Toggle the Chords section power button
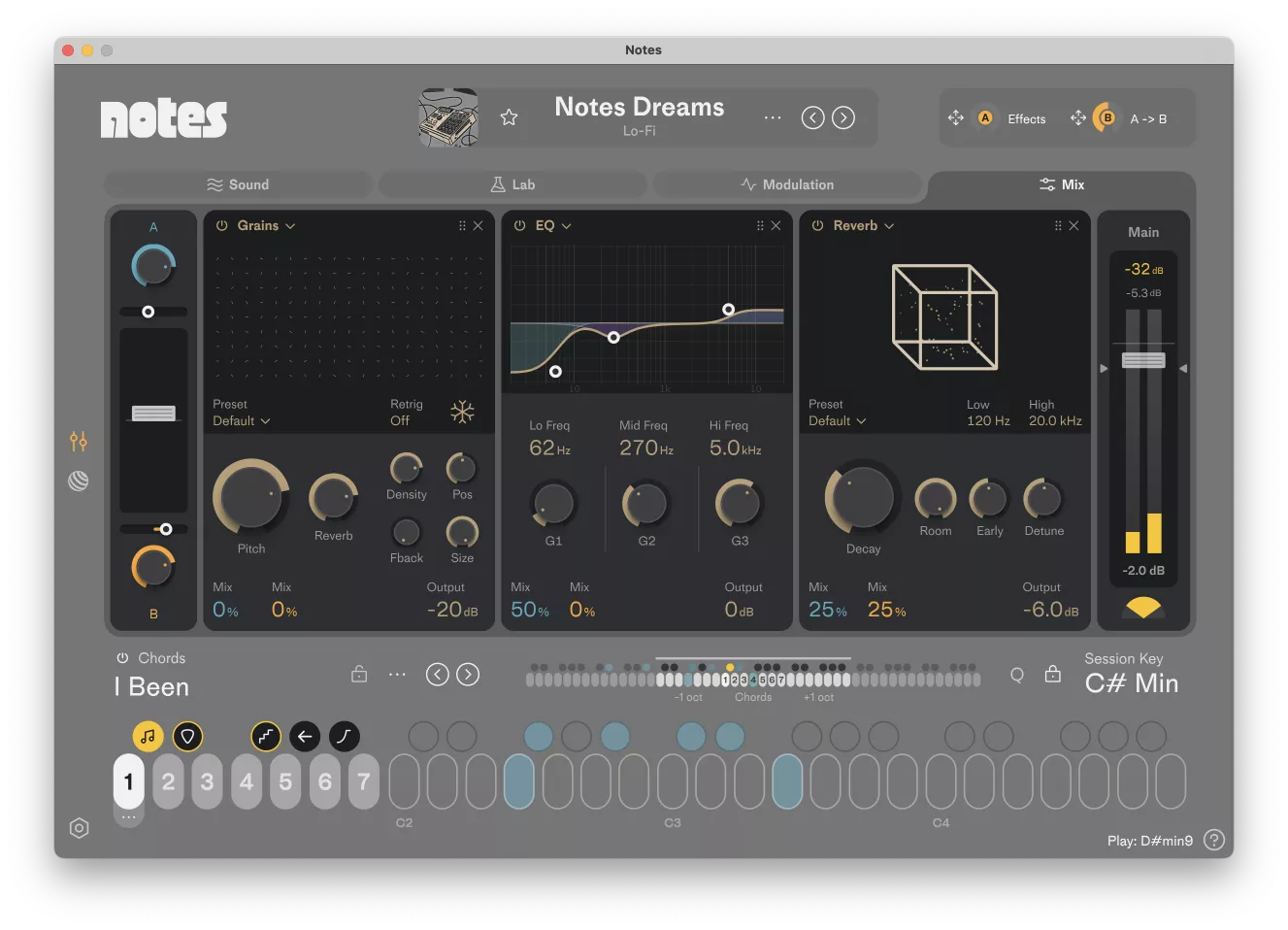The height and width of the screenshot is (930, 1288). pyautogui.click(x=125, y=657)
